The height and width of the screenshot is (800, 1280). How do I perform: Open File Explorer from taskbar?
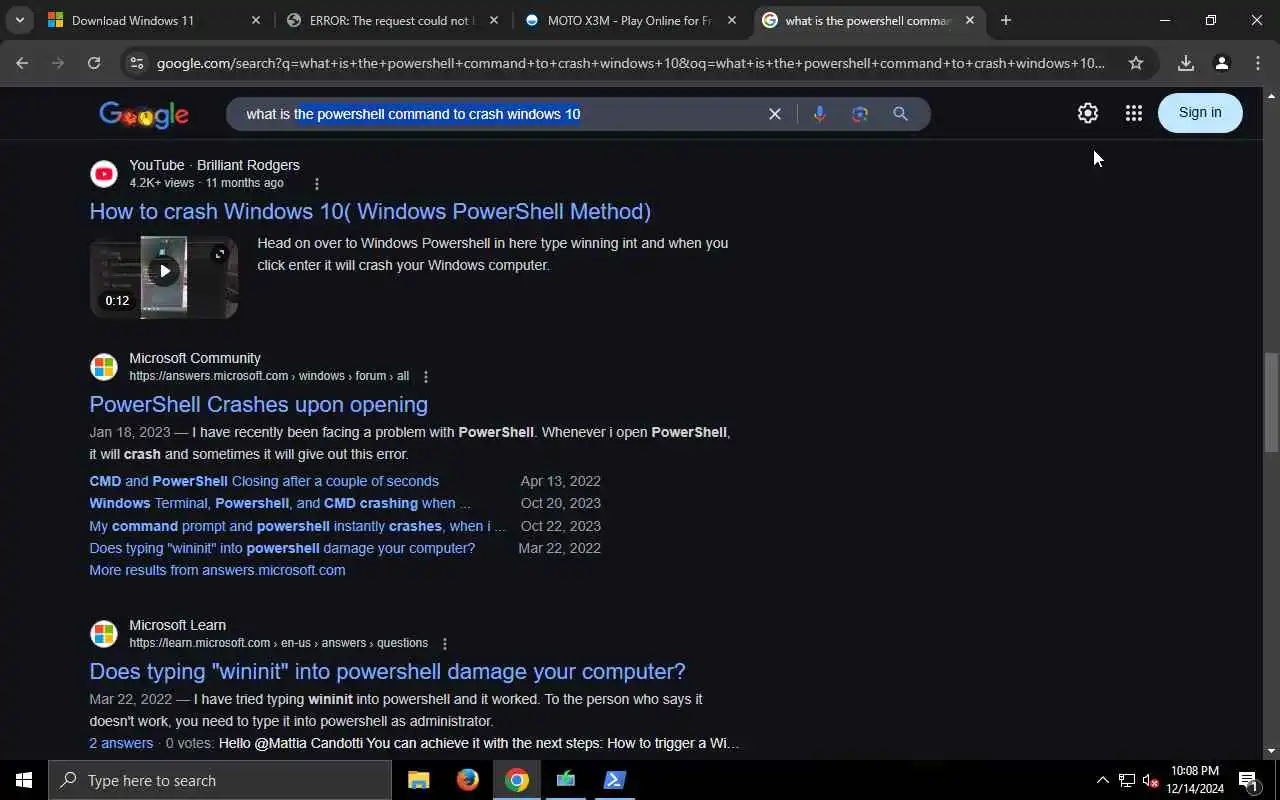point(419,780)
